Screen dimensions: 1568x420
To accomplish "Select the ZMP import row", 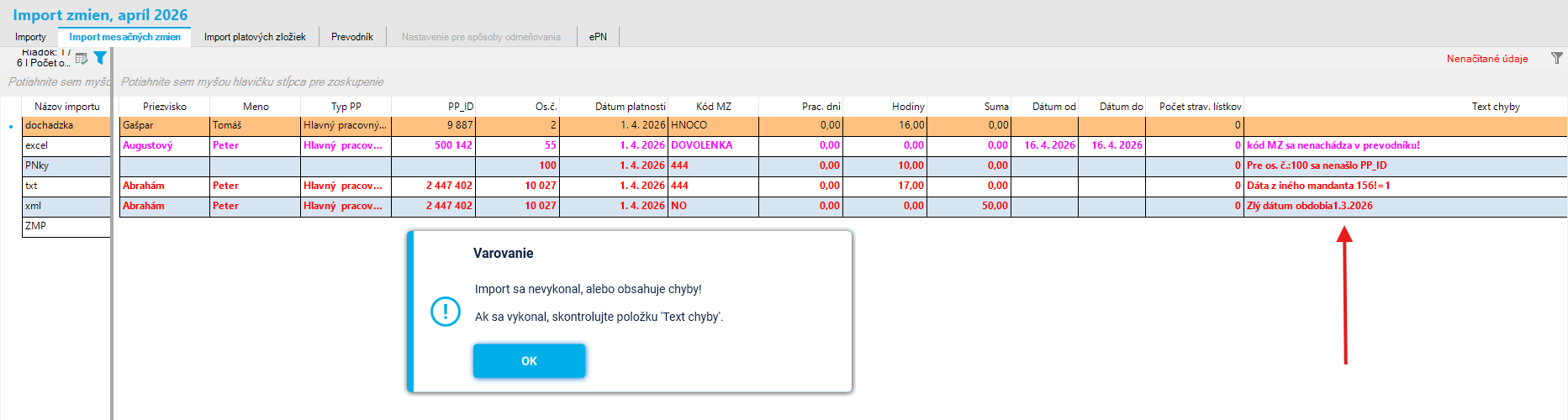I will point(66,226).
